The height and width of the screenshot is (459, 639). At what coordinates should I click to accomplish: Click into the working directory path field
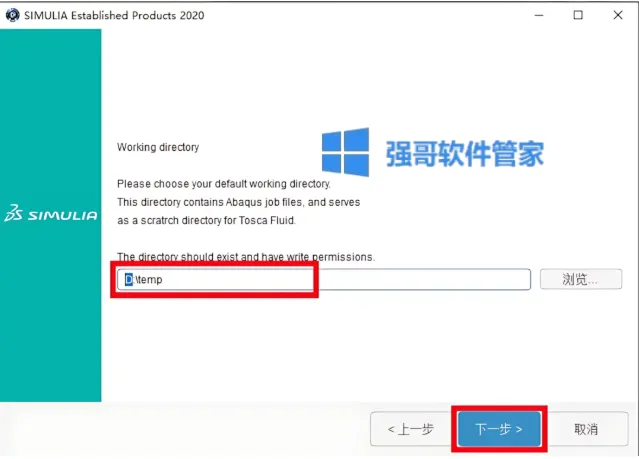(324, 279)
